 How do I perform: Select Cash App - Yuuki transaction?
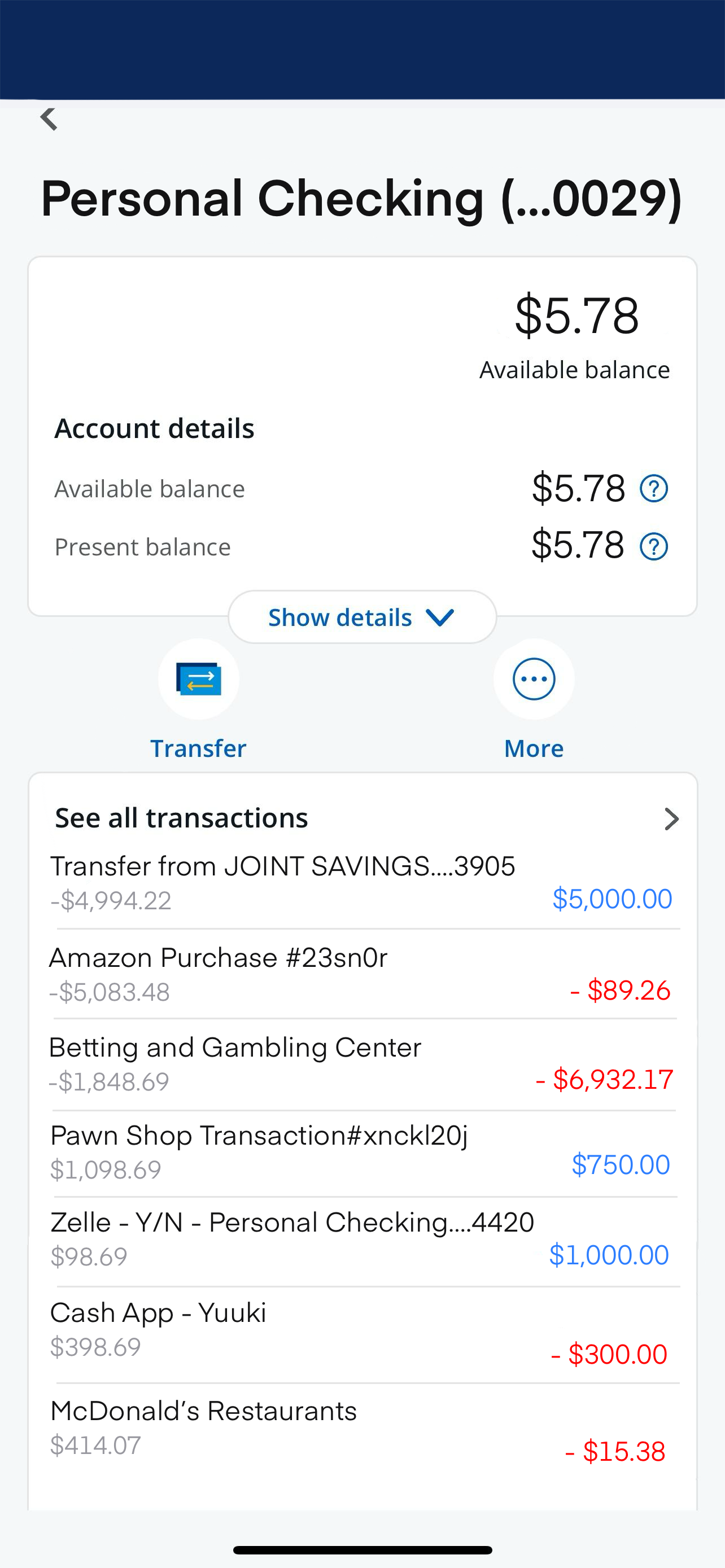tap(158, 1313)
